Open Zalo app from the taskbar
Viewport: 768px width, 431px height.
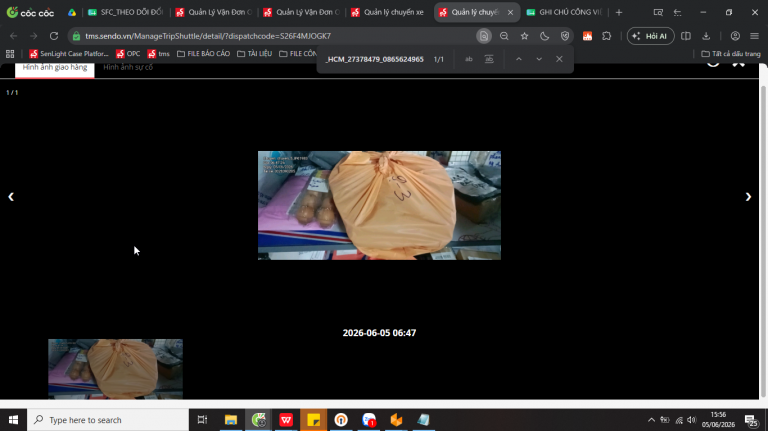pyautogui.click(x=369, y=420)
